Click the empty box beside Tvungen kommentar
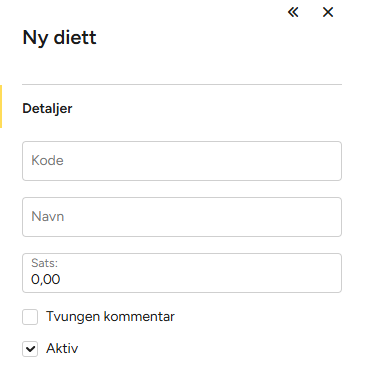The image size is (365, 381). coord(30,317)
